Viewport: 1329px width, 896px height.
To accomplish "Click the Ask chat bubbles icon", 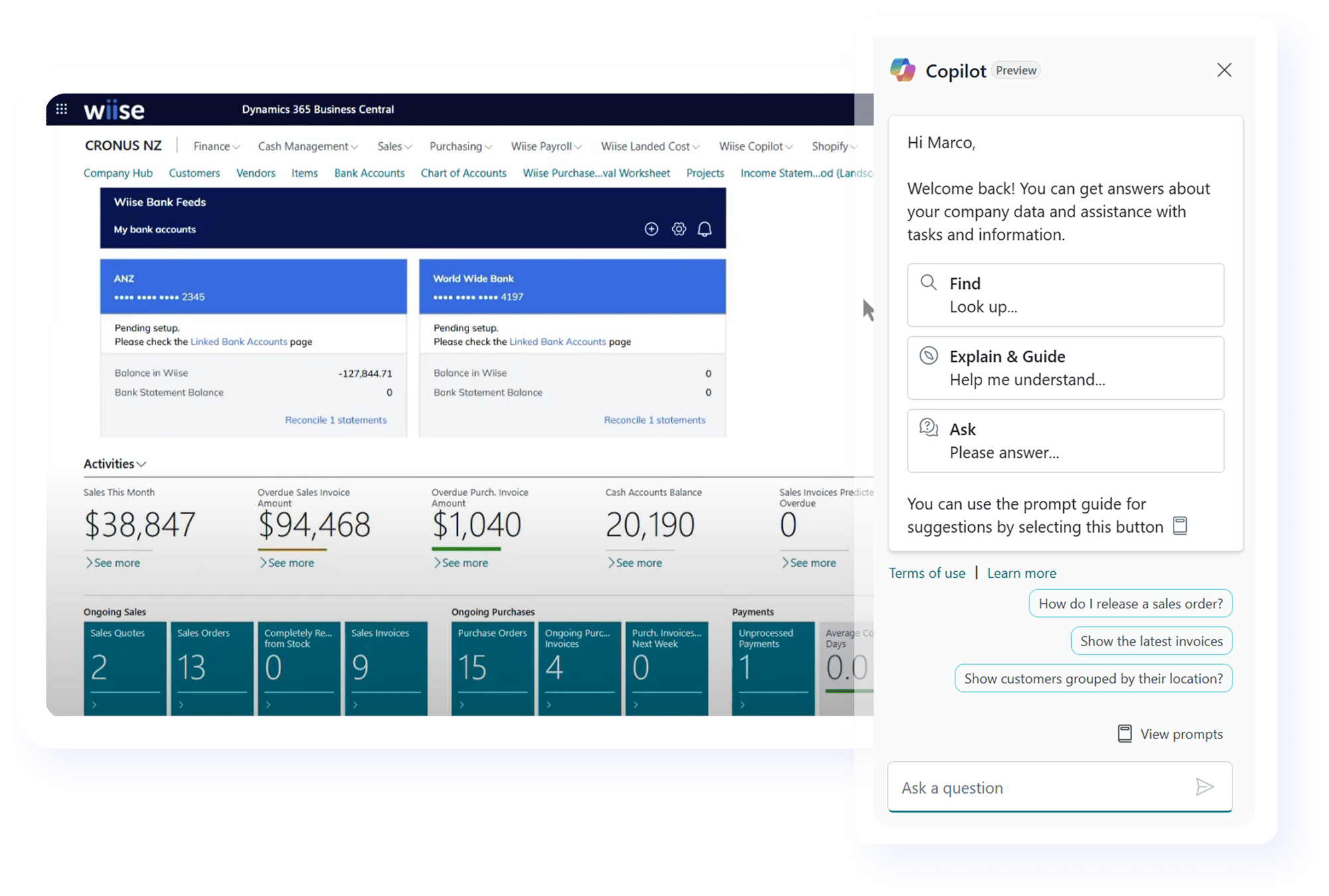I will (928, 427).
